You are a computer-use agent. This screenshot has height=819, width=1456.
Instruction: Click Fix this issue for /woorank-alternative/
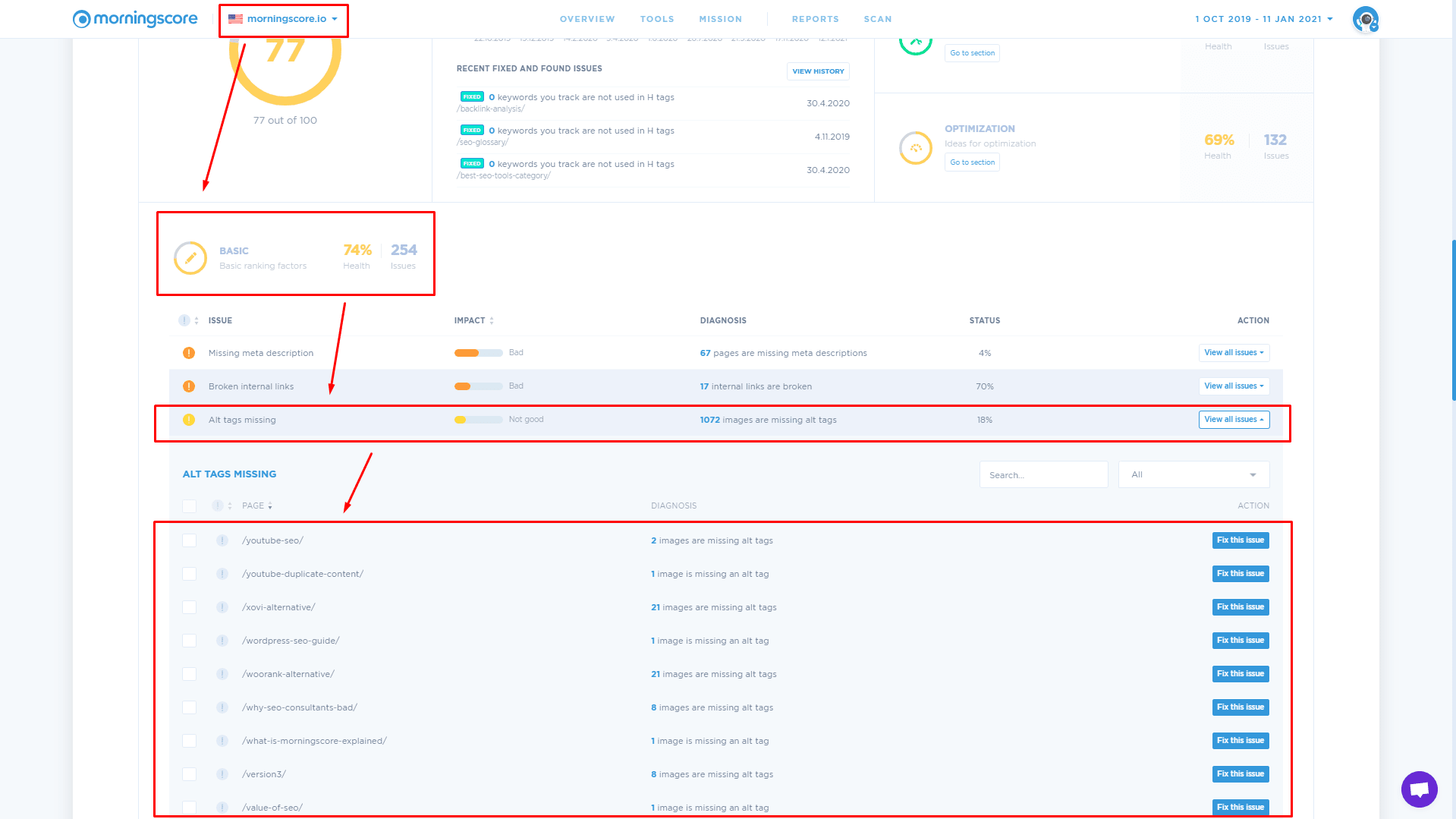pos(1241,674)
